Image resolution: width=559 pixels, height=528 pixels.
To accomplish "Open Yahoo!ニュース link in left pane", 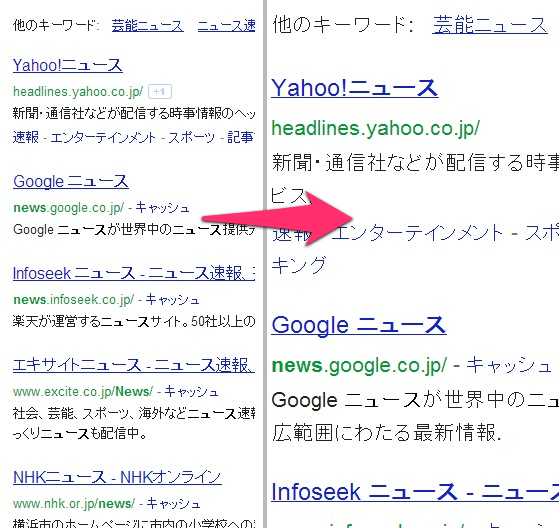I will click(68, 66).
